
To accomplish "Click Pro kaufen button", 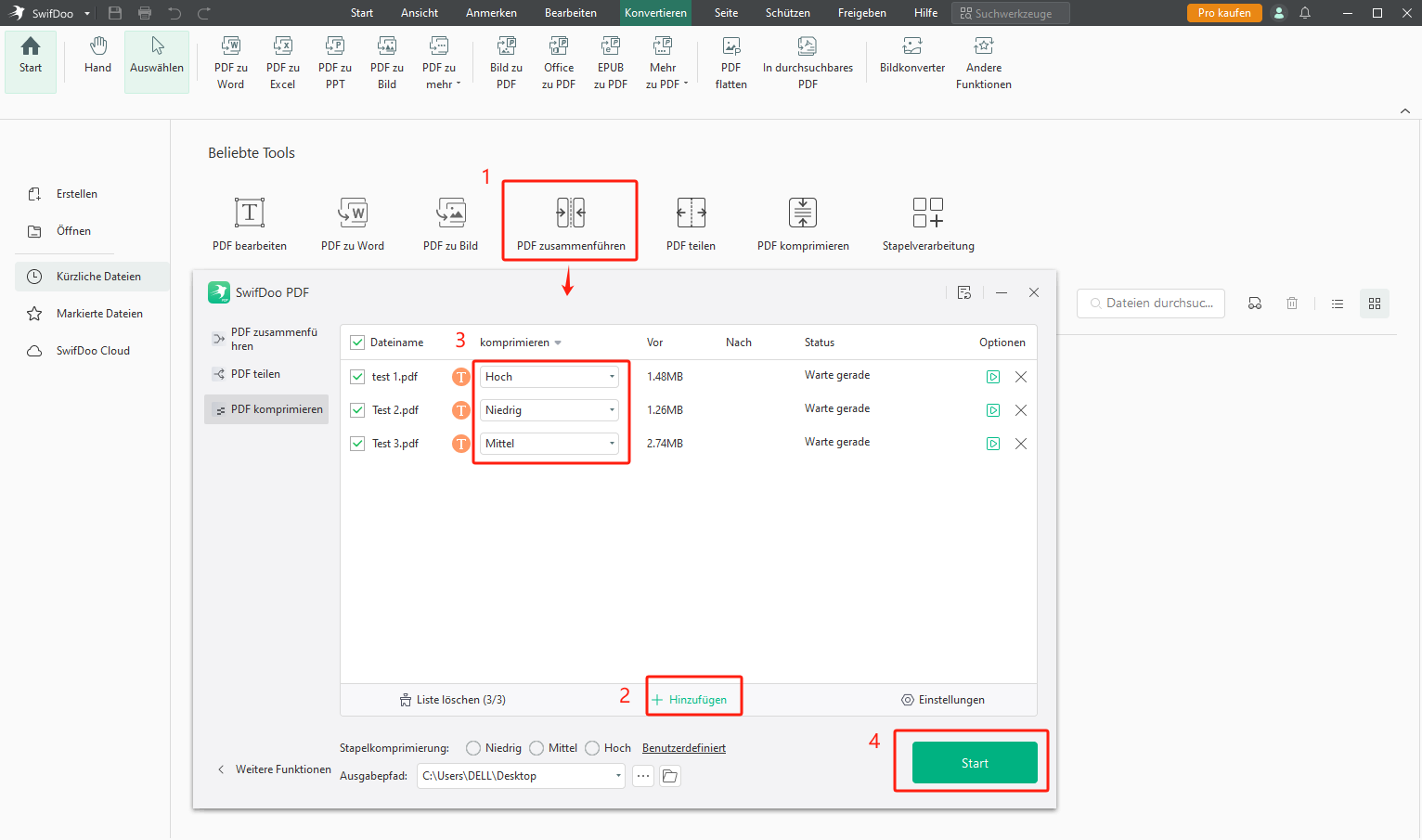I will 1224,13.
